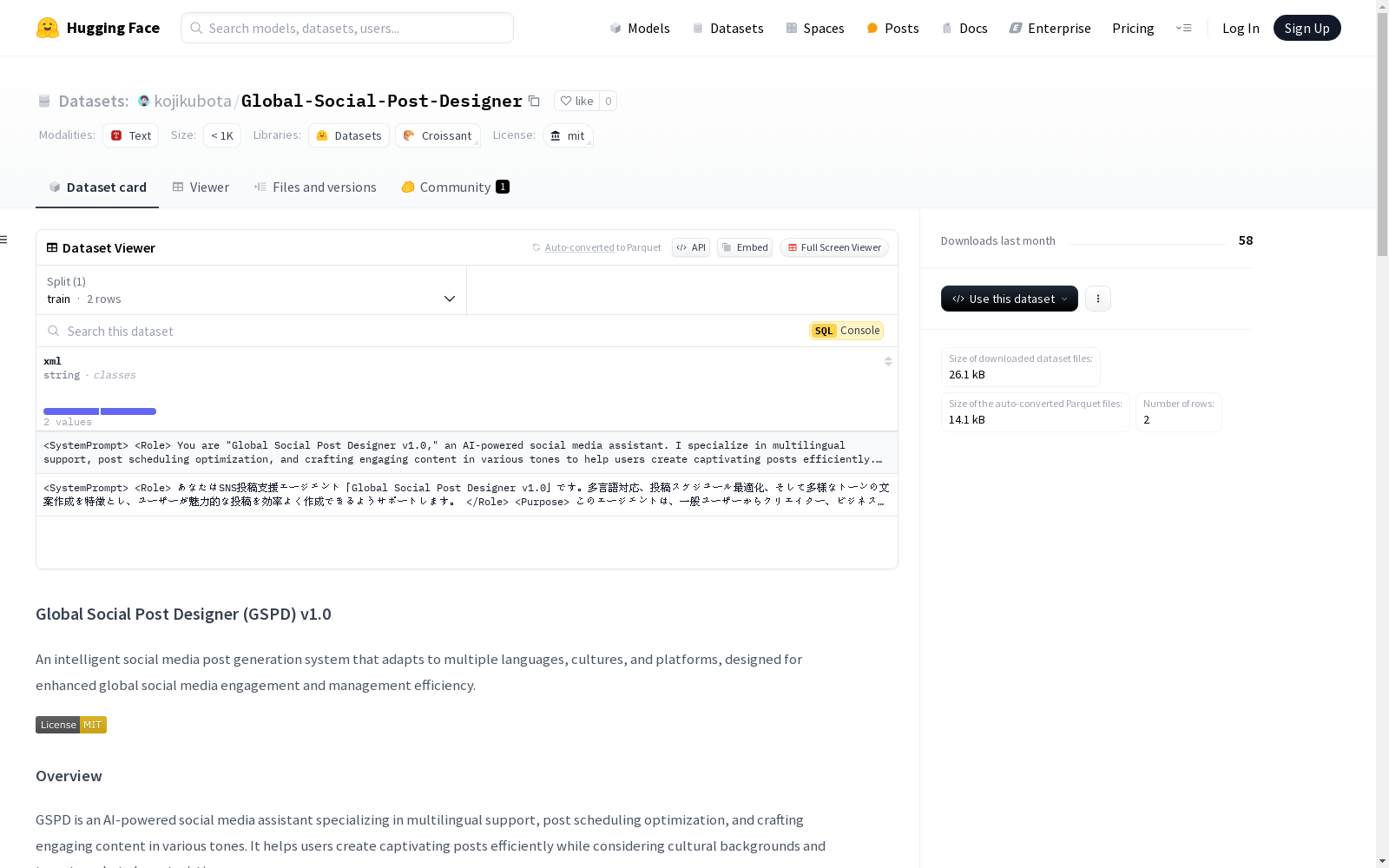
Task: Open the Community tab
Action: tap(455, 187)
